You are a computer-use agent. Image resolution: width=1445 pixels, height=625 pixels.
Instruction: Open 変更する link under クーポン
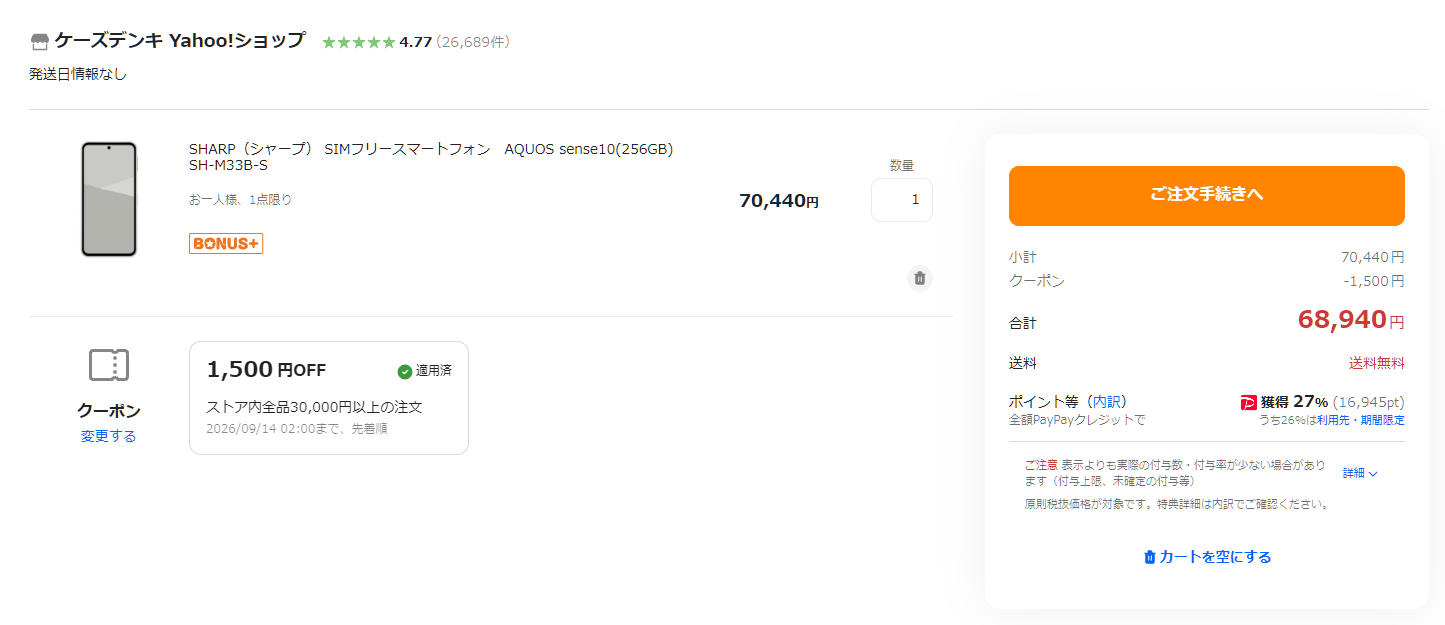[109, 436]
